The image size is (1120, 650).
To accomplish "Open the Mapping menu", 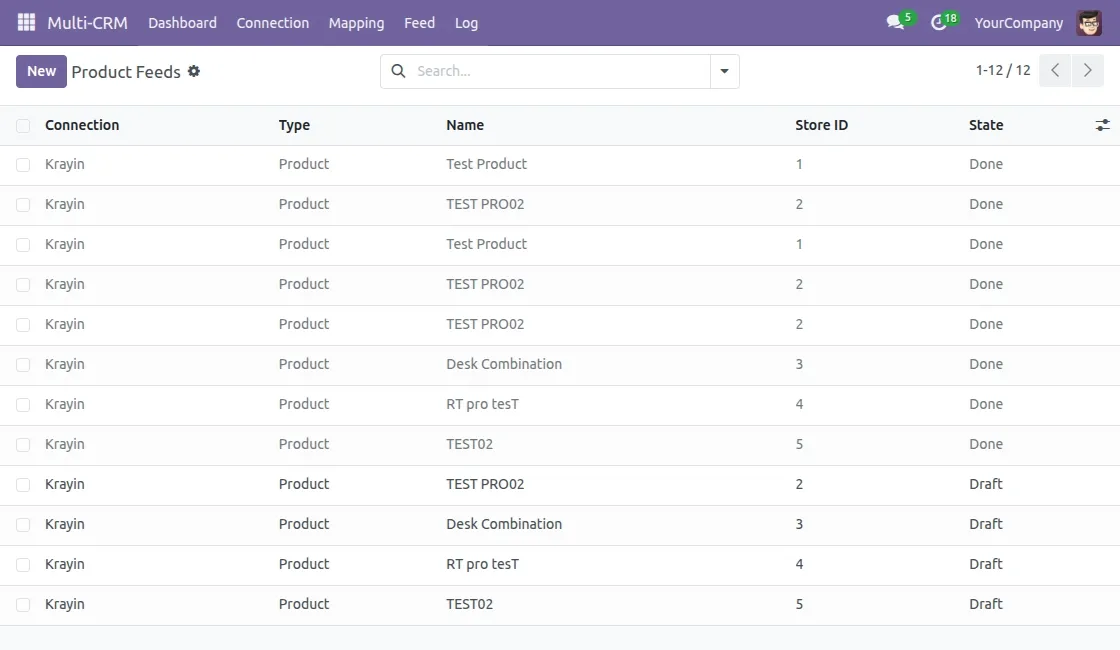I will (x=356, y=22).
